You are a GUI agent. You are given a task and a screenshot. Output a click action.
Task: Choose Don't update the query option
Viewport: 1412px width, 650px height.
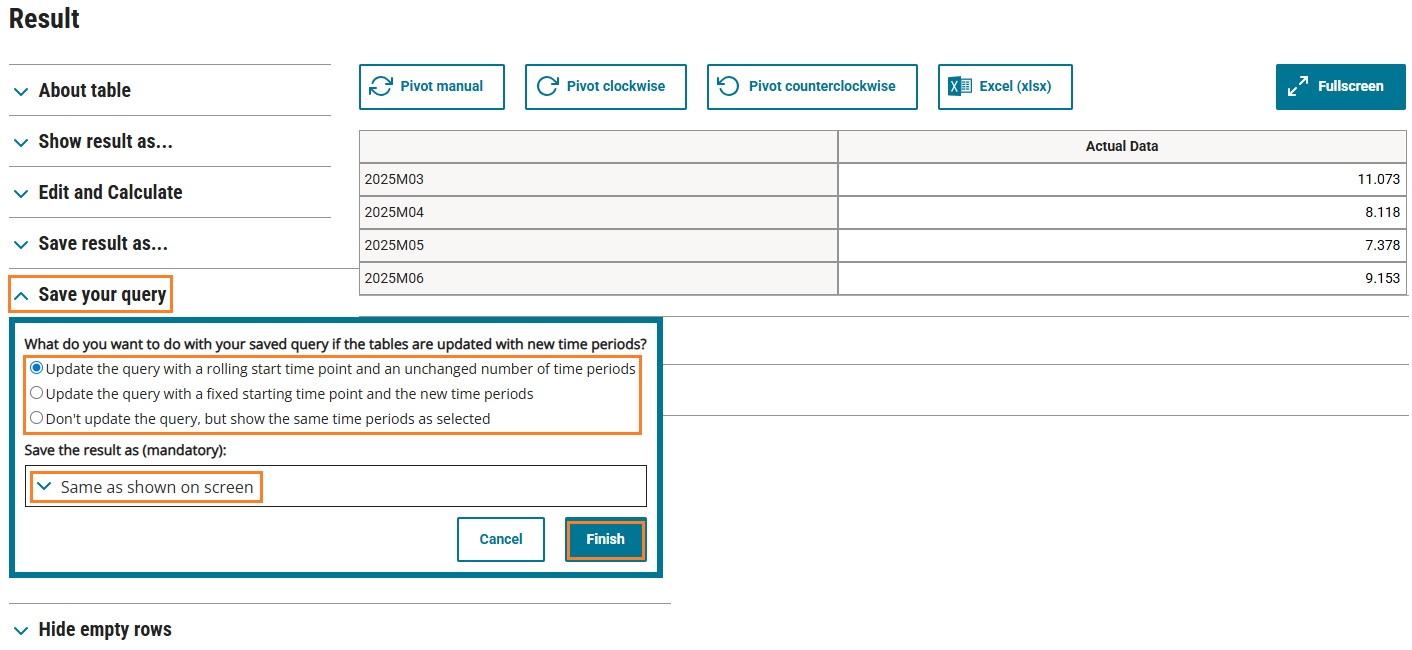(37, 418)
